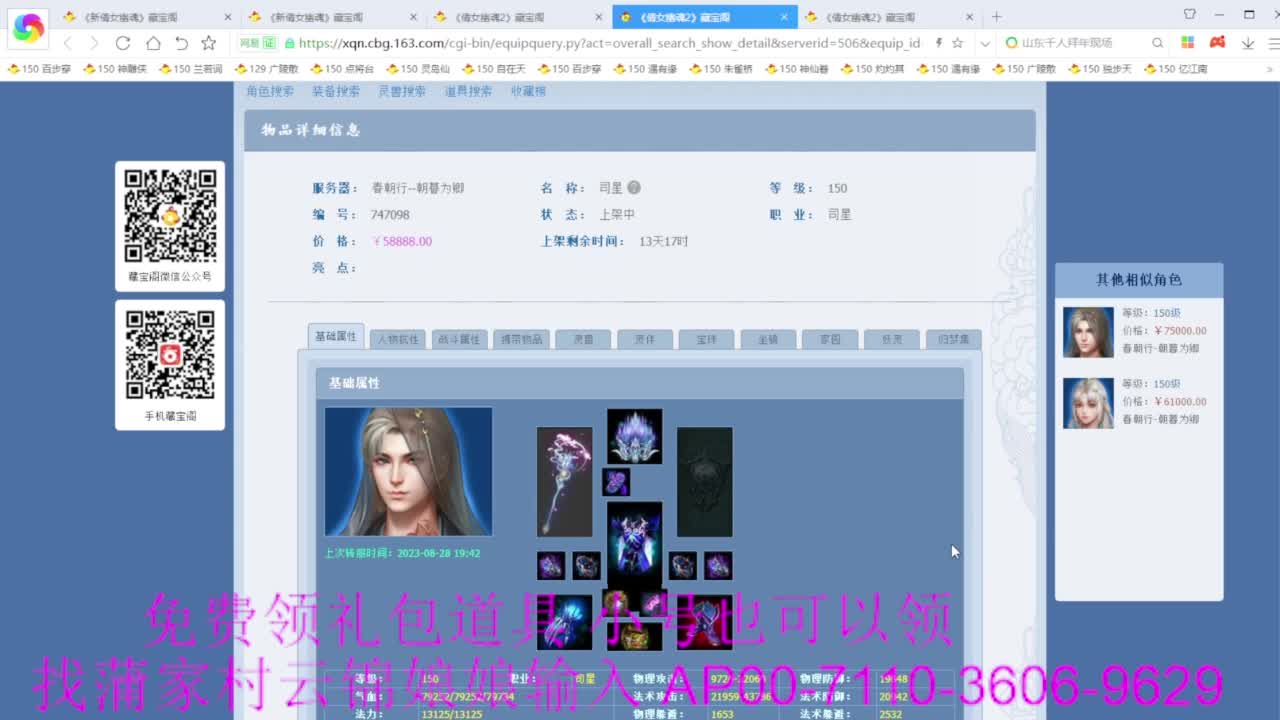Refresh the page with the reload icon

click(x=122, y=44)
